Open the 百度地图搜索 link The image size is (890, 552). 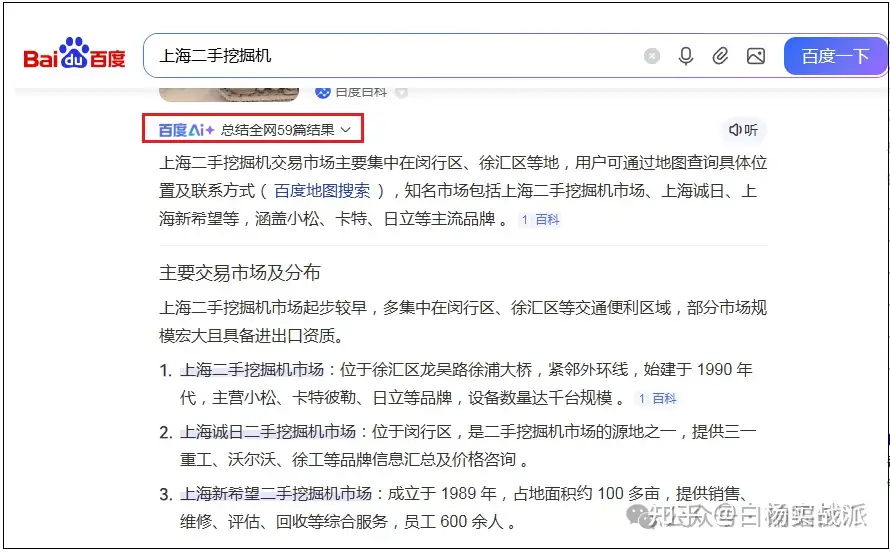pyautogui.click(x=322, y=191)
